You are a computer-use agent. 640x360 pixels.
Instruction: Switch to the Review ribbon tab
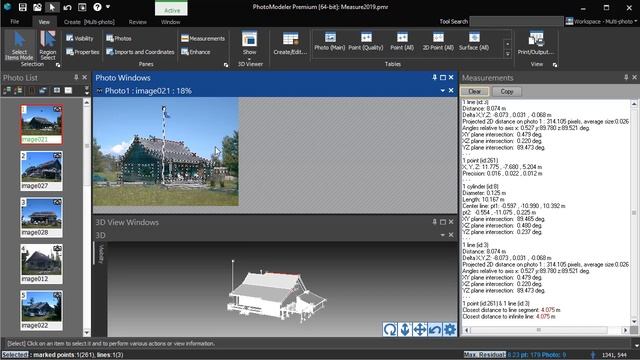click(x=138, y=22)
